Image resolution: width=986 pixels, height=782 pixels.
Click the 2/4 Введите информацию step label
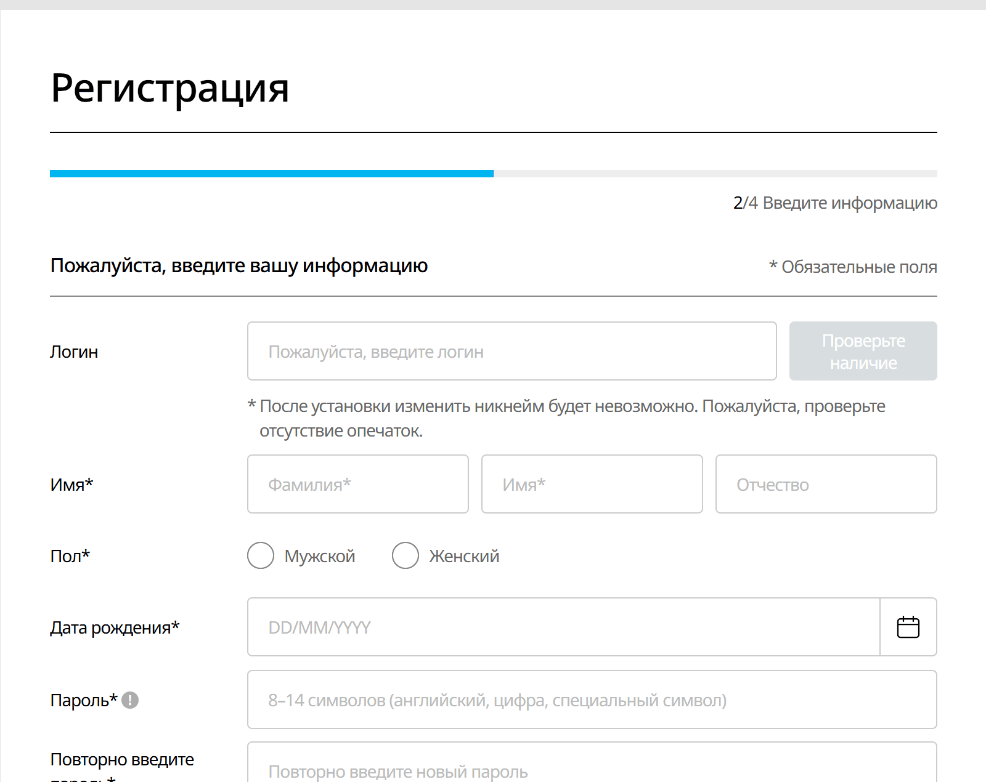[835, 203]
